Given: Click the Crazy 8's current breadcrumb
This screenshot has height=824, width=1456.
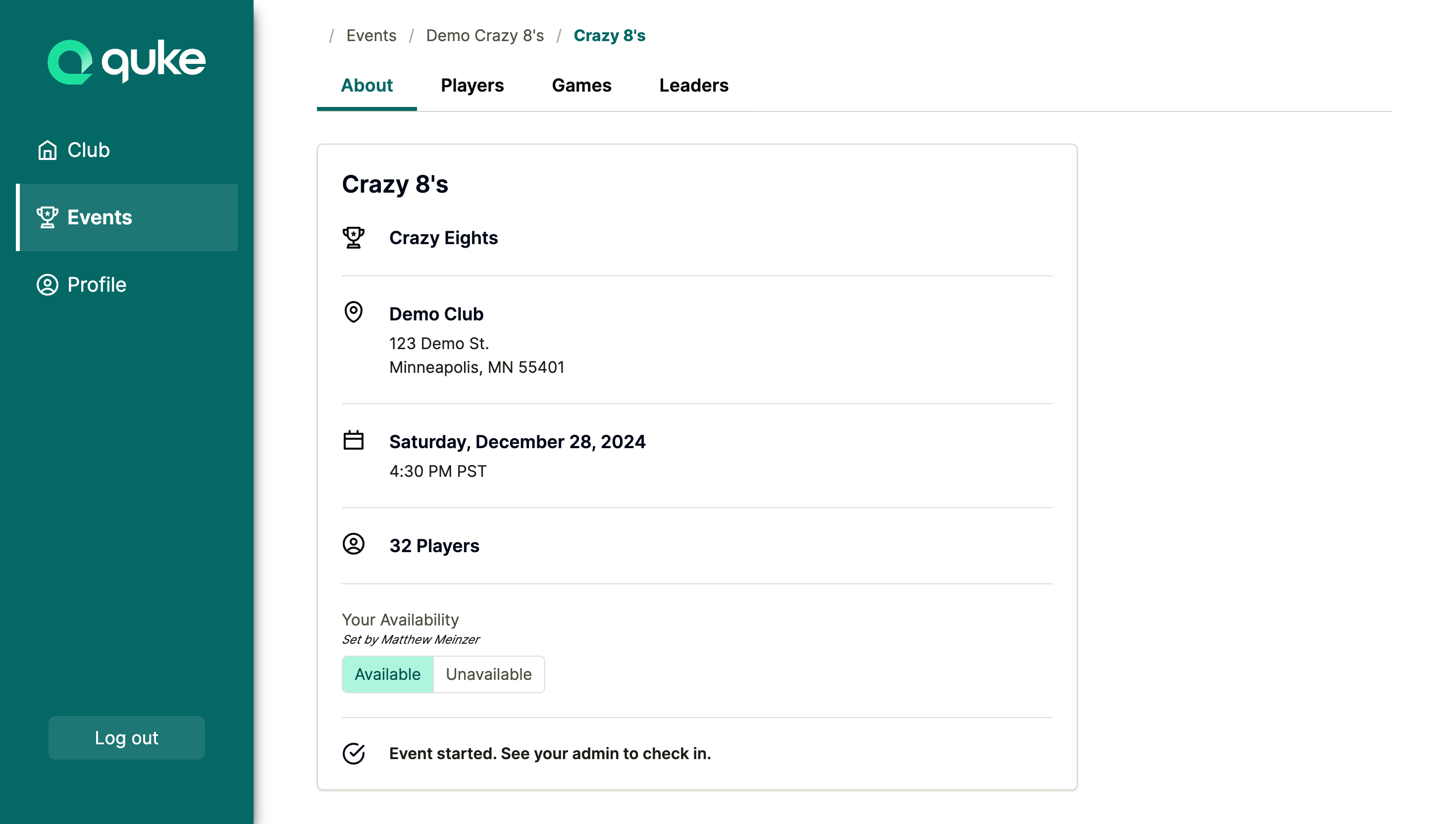Looking at the screenshot, I should 609,36.
